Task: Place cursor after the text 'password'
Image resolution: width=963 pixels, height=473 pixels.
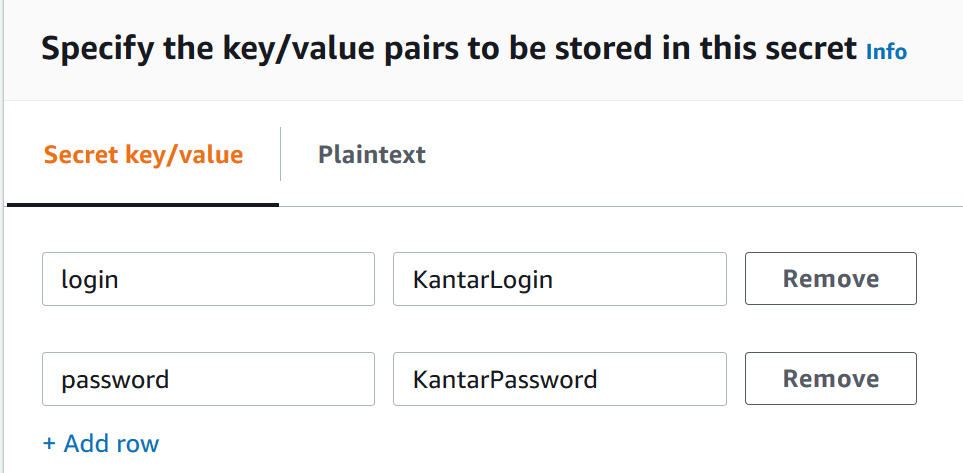Action: point(171,379)
